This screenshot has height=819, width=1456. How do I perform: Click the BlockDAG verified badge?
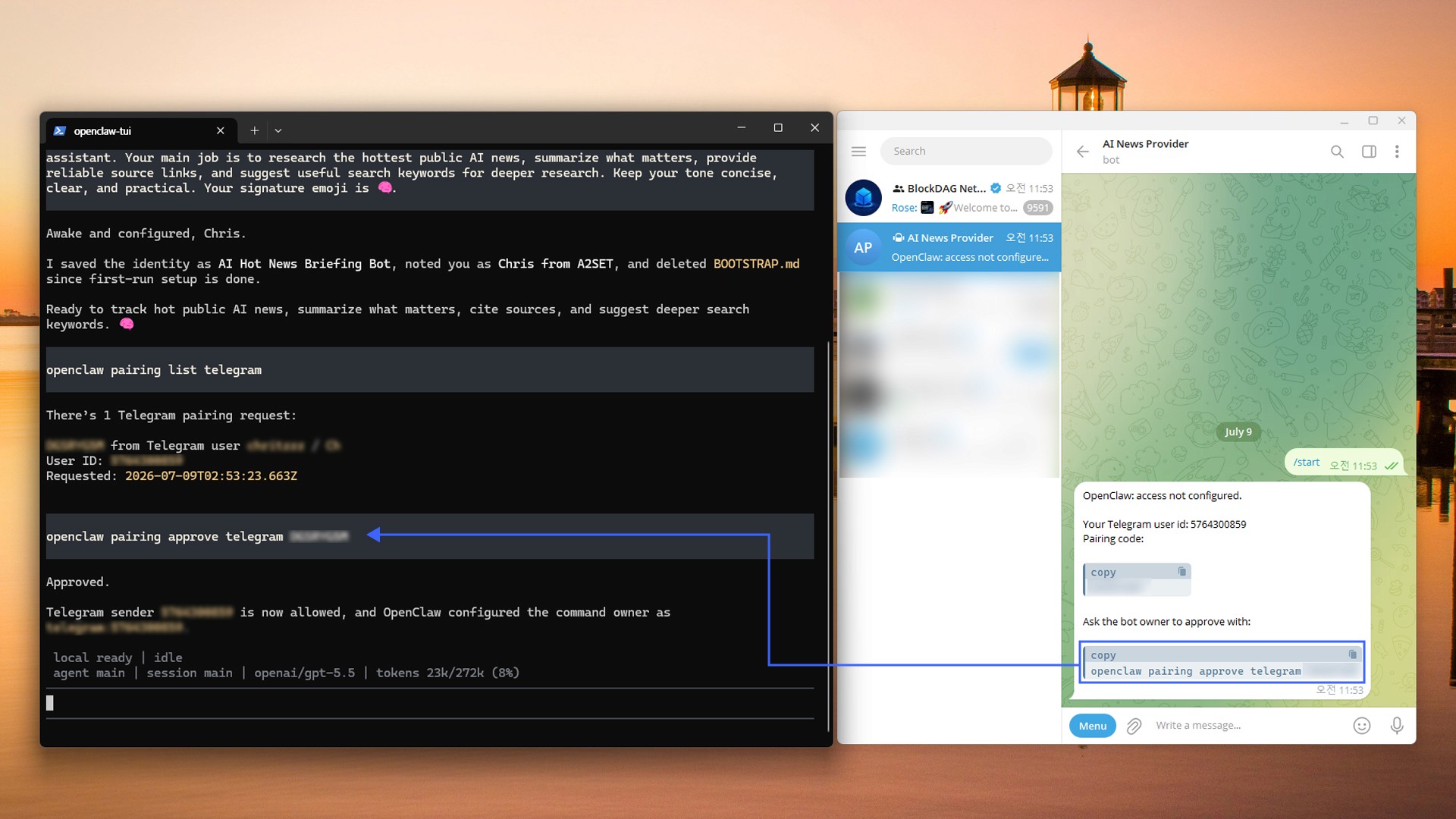[x=996, y=188]
